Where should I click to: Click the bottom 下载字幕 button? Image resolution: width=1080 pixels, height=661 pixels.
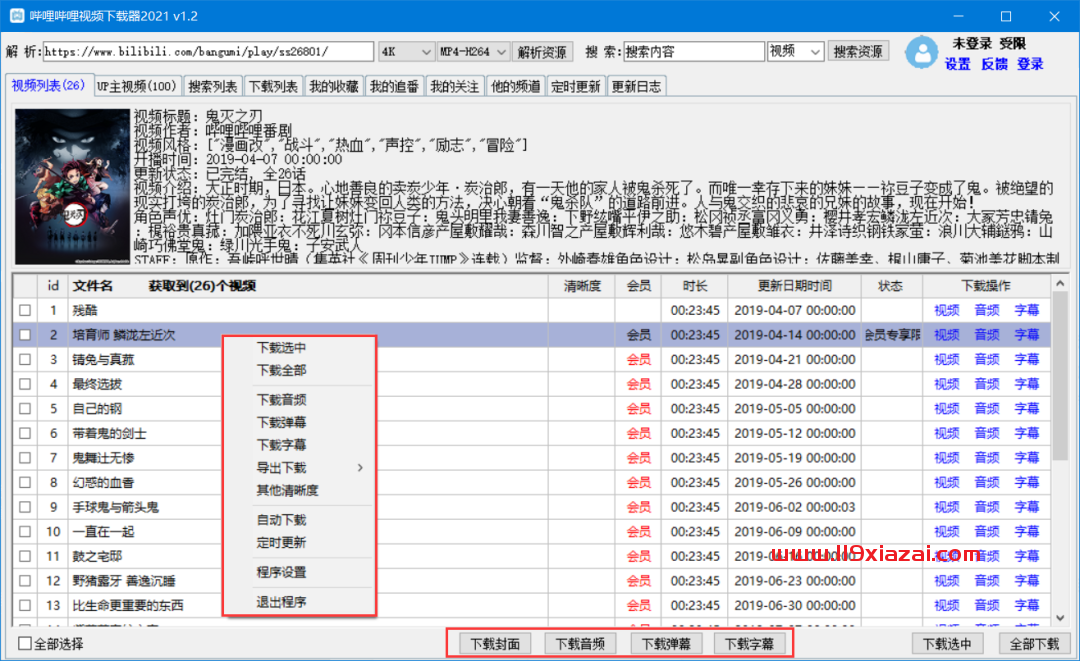pyautogui.click(x=749, y=644)
